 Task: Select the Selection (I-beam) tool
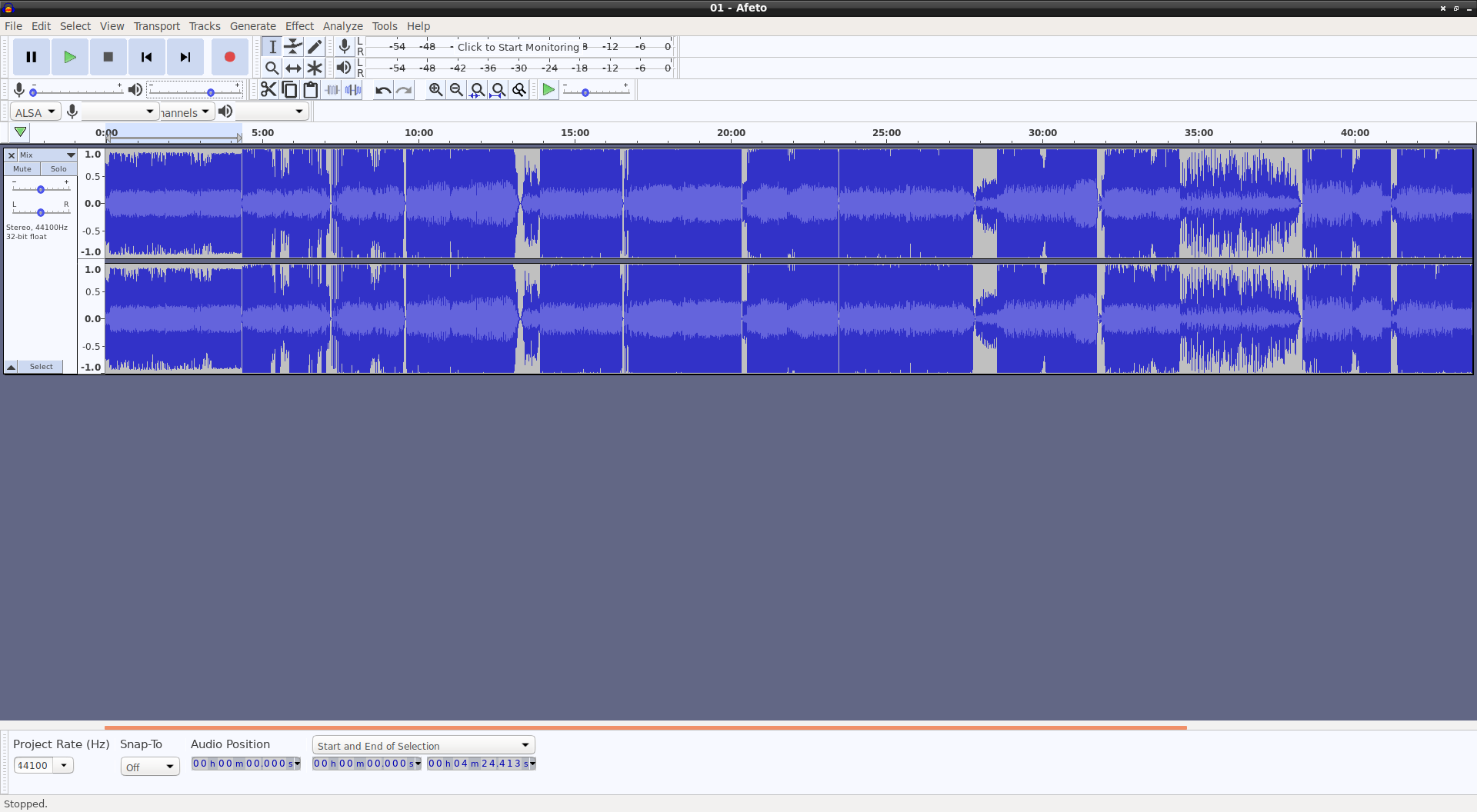[272, 47]
